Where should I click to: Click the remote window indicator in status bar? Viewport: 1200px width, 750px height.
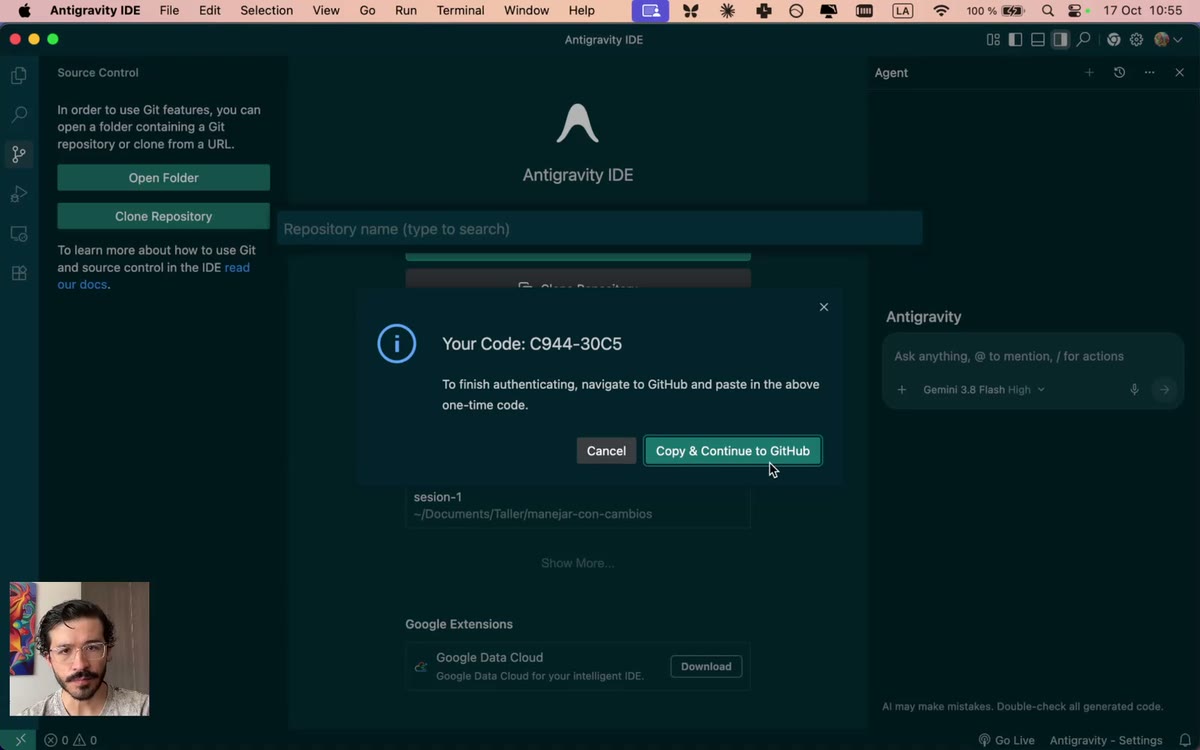click(x=20, y=740)
